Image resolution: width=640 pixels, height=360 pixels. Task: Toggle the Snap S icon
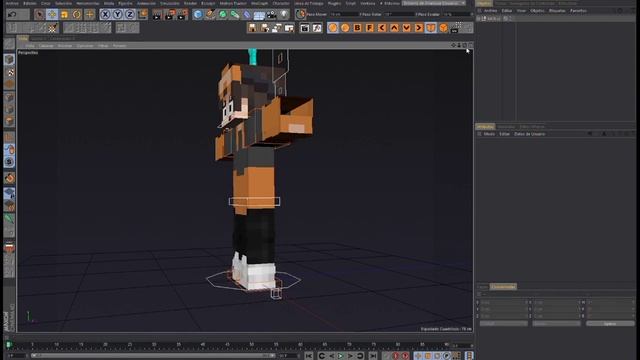[x=9, y=162]
